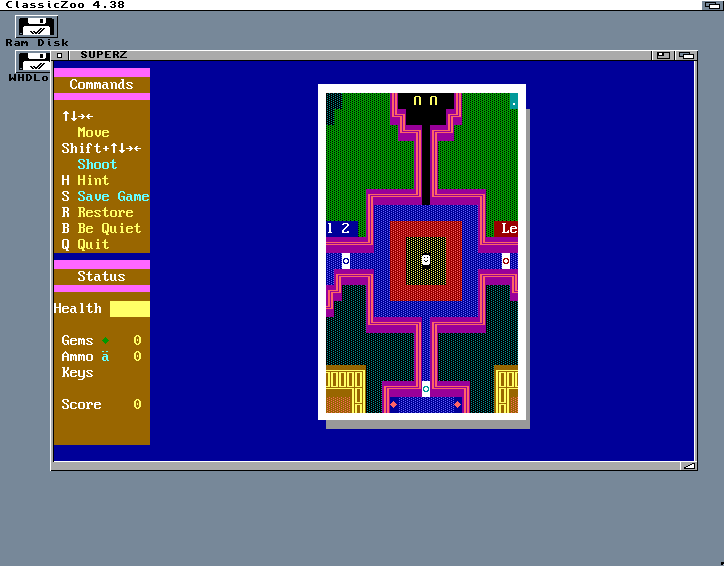Screen dimensions: 724x566
Task: Click the right yellow arch in black room
Action: [x=434, y=100]
